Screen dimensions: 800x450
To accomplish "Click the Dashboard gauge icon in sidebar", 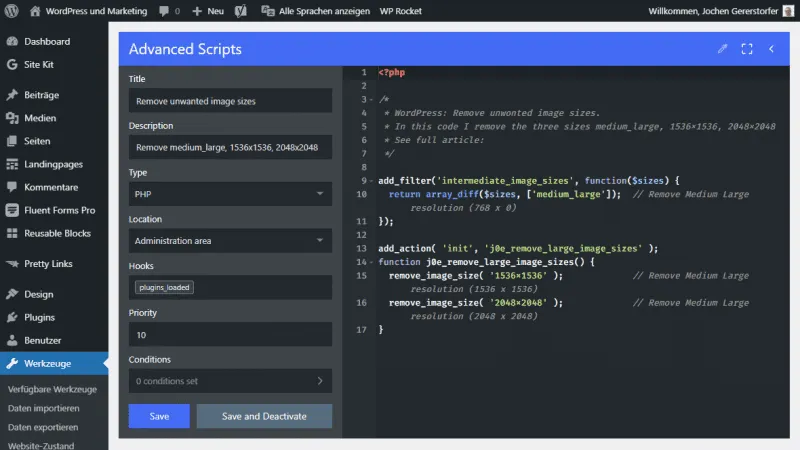I will pos(12,41).
